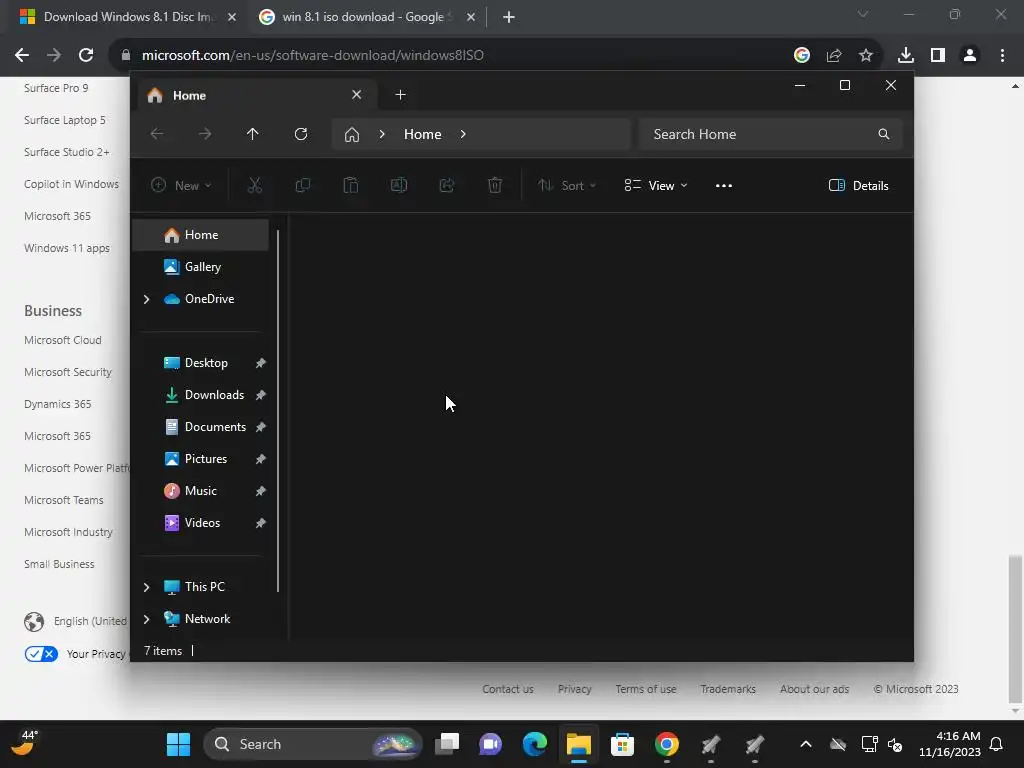The width and height of the screenshot is (1024, 768).
Task: Open the pinned Pictures folder
Action: 206,459
